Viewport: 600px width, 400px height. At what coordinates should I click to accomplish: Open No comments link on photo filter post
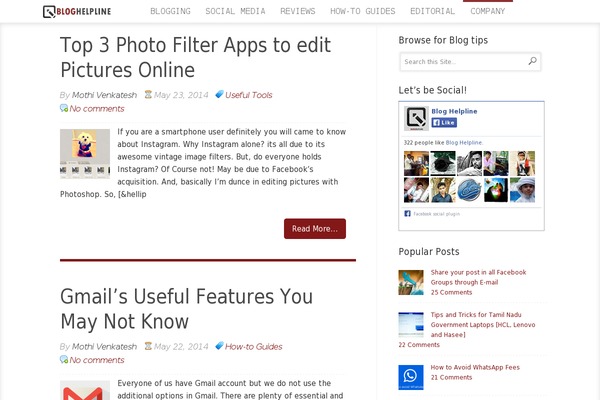coord(97,109)
